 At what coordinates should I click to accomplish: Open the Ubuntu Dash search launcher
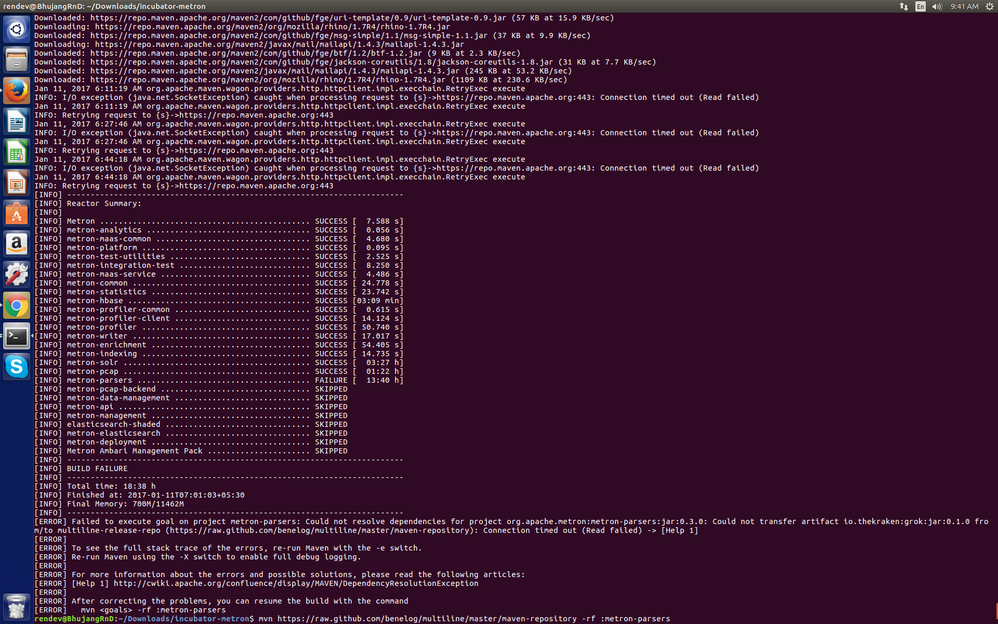(17, 29)
